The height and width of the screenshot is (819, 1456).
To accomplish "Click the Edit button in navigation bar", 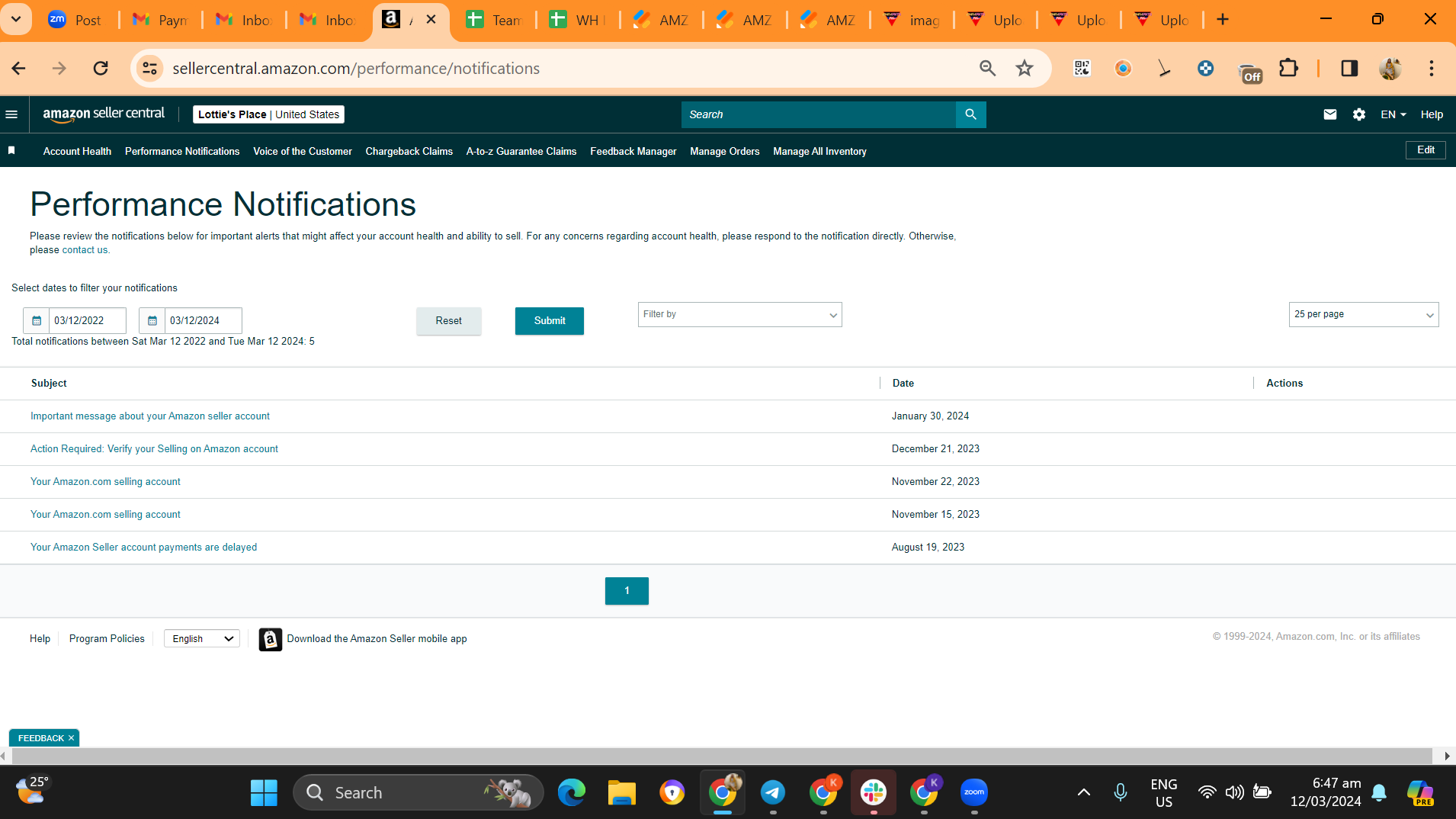I will point(1426,150).
